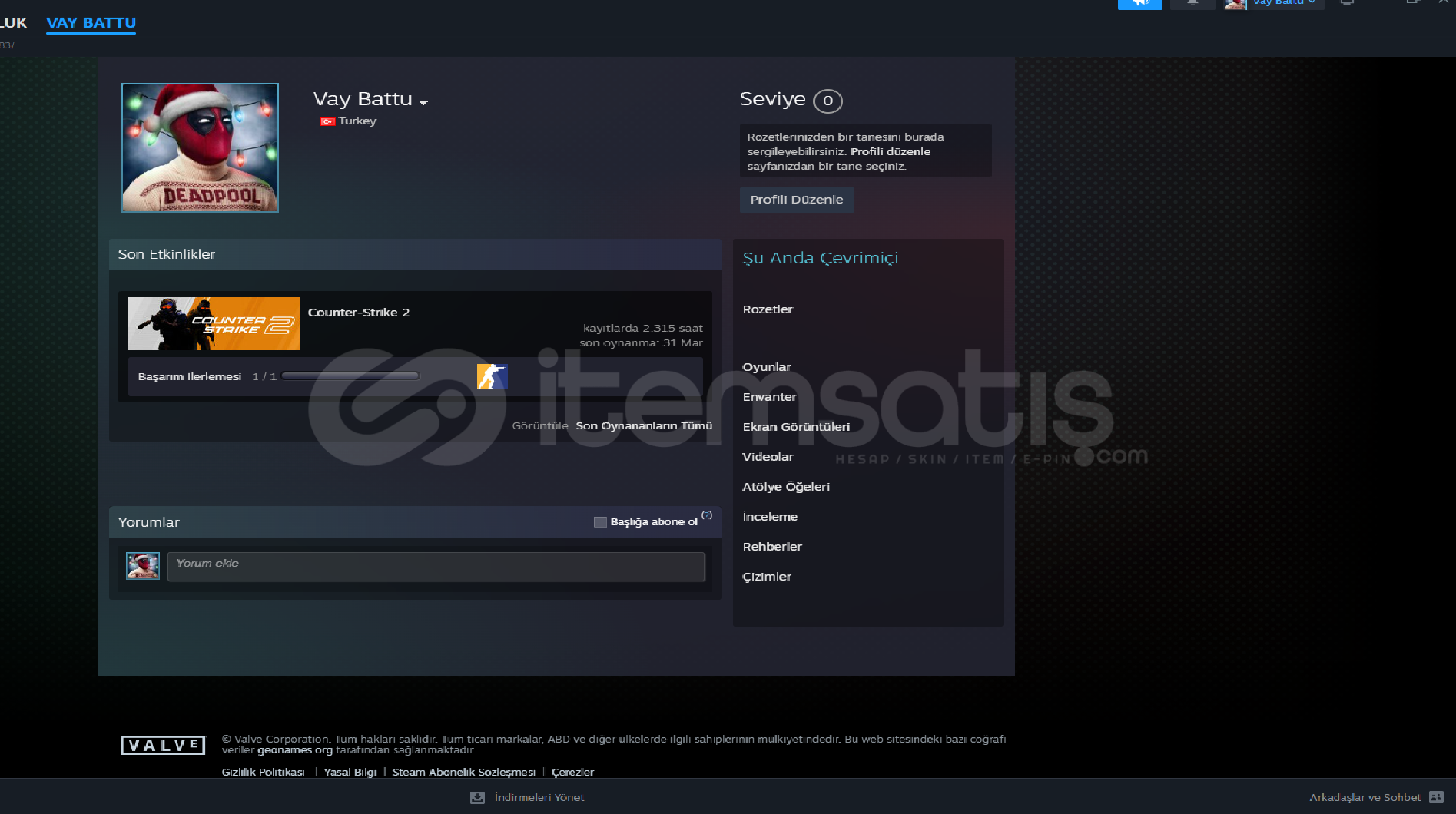The height and width of the screenshot is (814, 1456).
Task: Click the 'kayıtlarda 2.315 saat' text
Action: coord(643,329)
